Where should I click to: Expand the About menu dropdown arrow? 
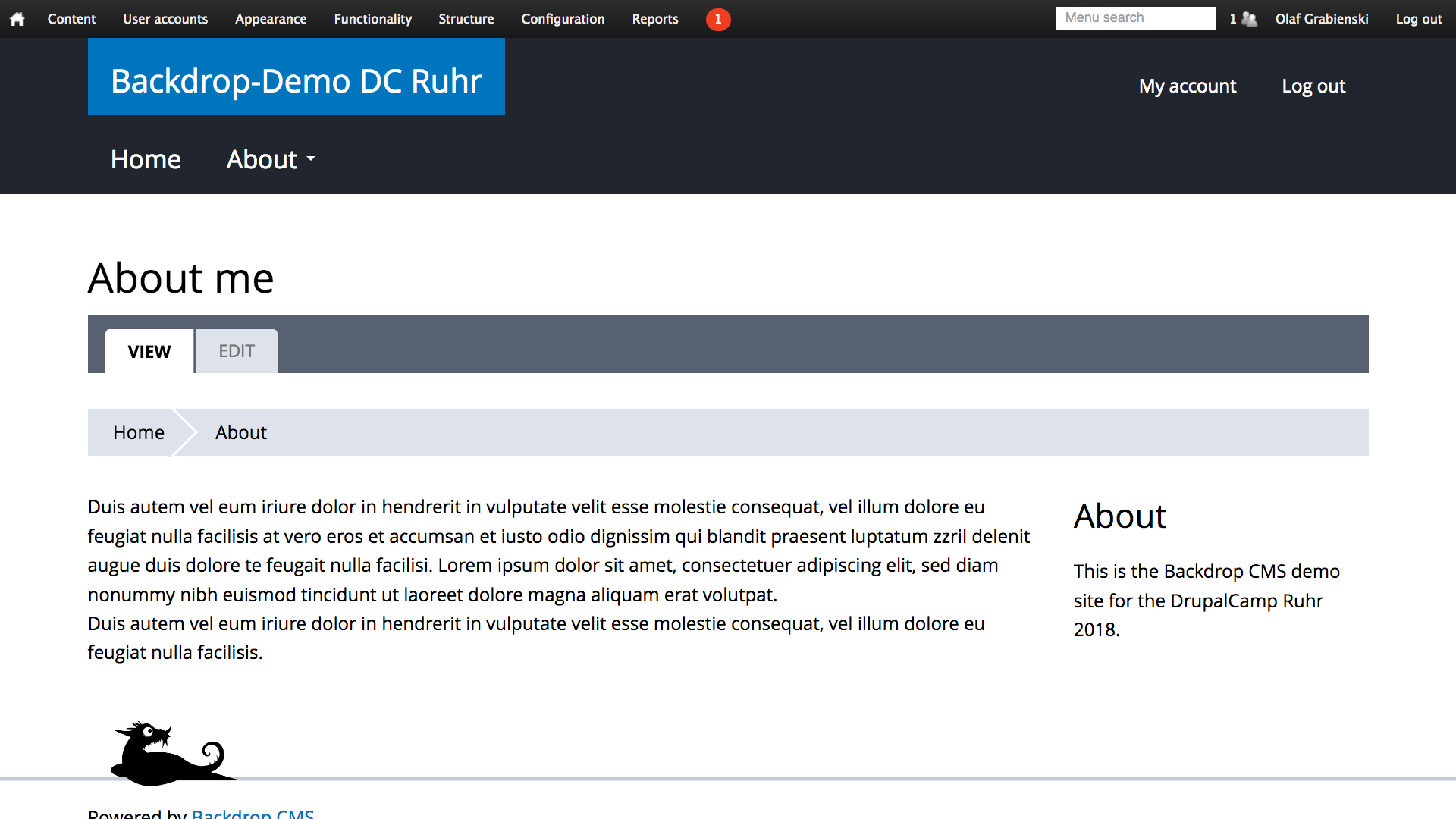pyautogui.click(x=311, y=159)
